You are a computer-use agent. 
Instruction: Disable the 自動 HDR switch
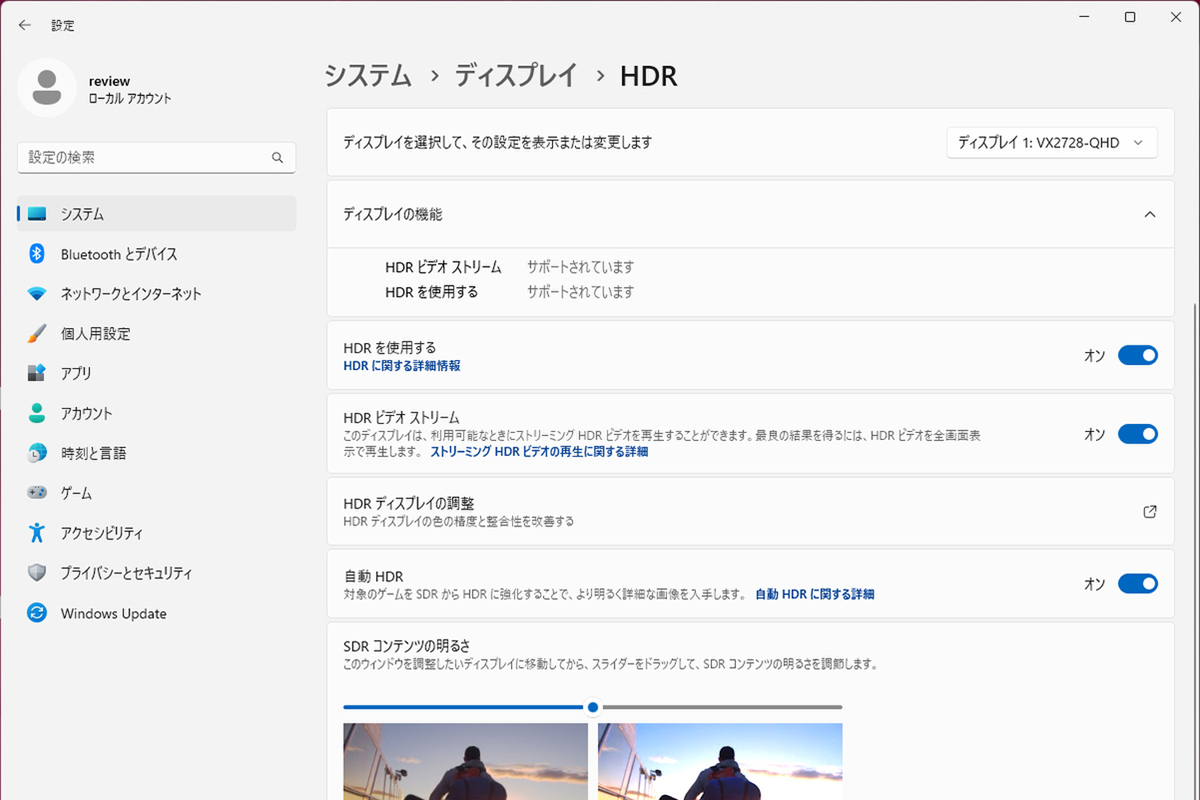coord(1137,584)
